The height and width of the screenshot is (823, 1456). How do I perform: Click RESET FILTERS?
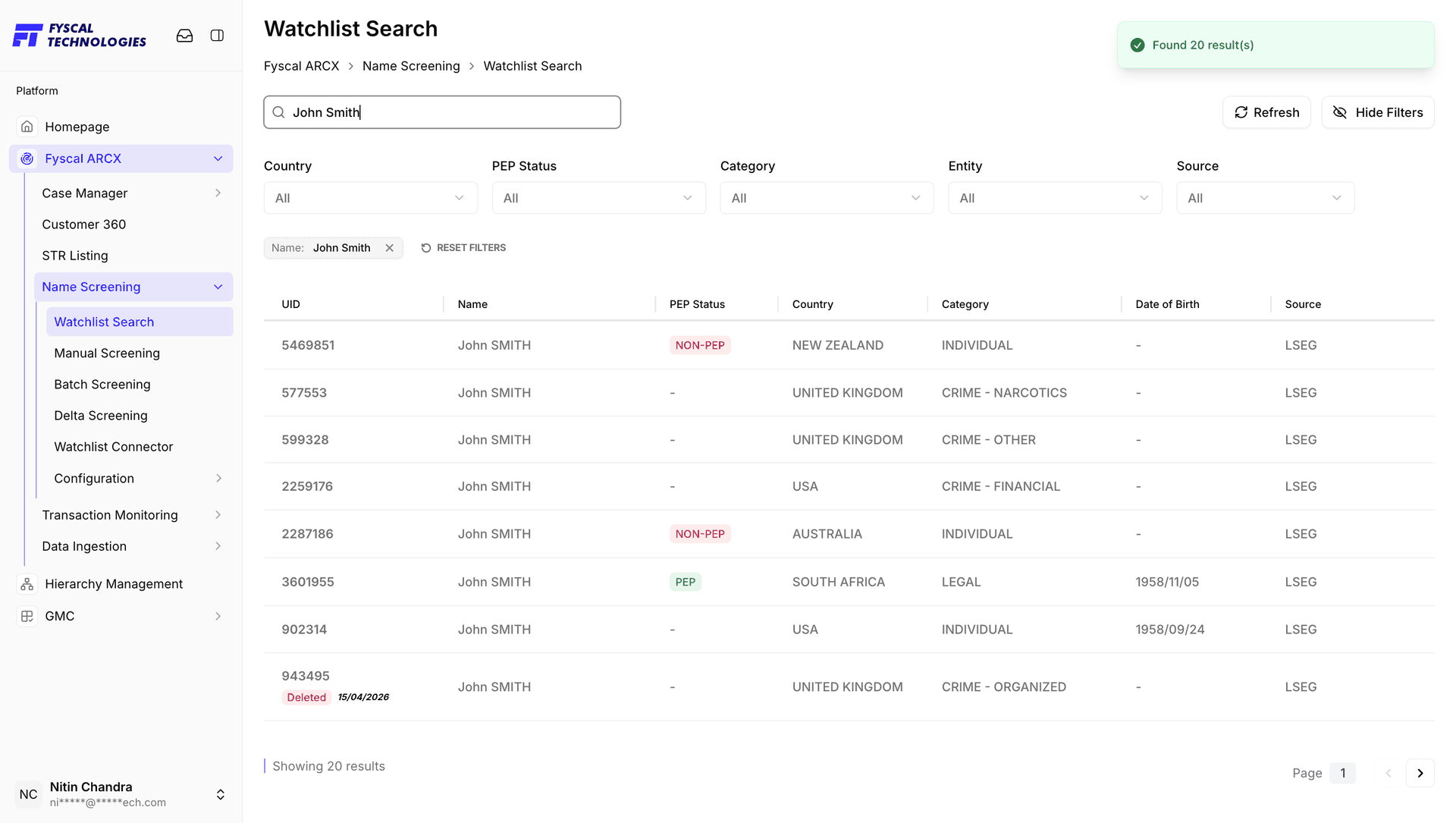463,248
